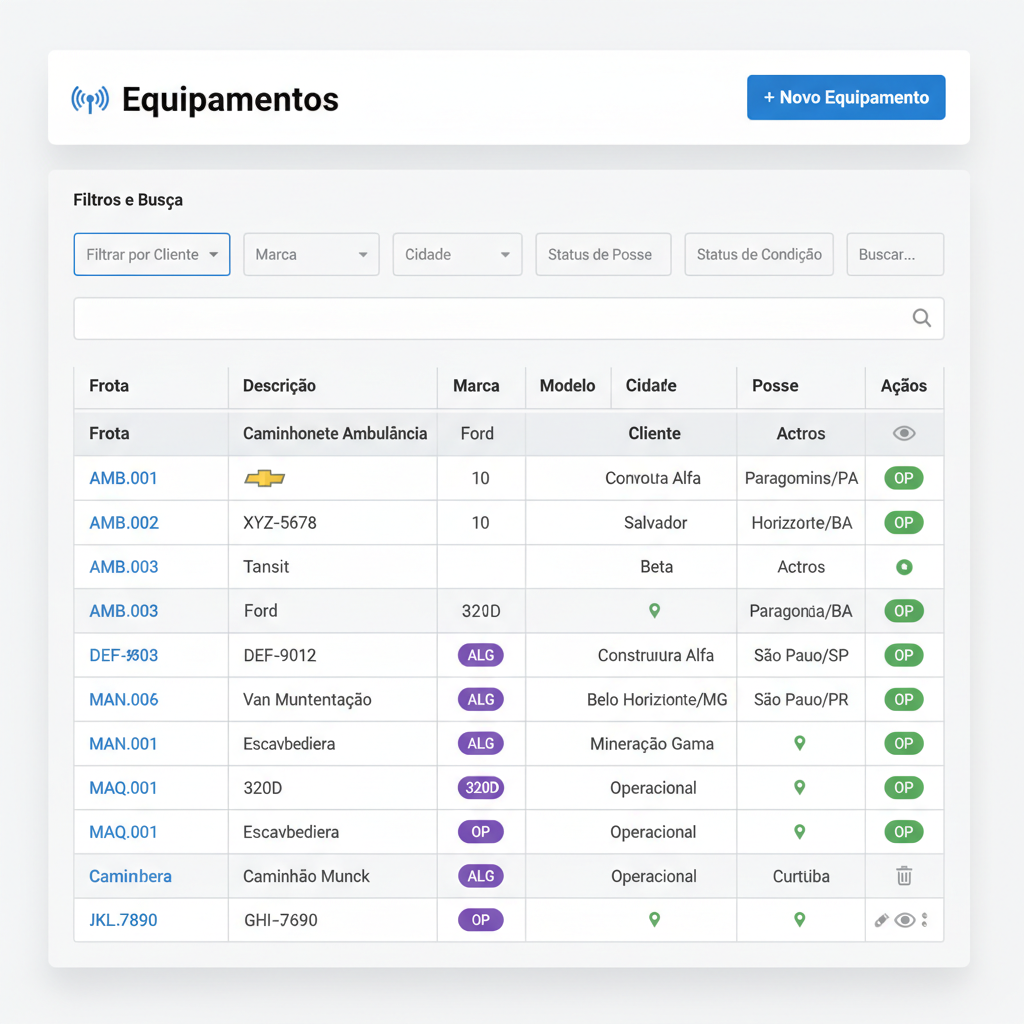The image size is (1024, 1024).
Task: Edit JKL.7890 with the pencil icon
Action: pyautogui.click(x=882, y=920)
